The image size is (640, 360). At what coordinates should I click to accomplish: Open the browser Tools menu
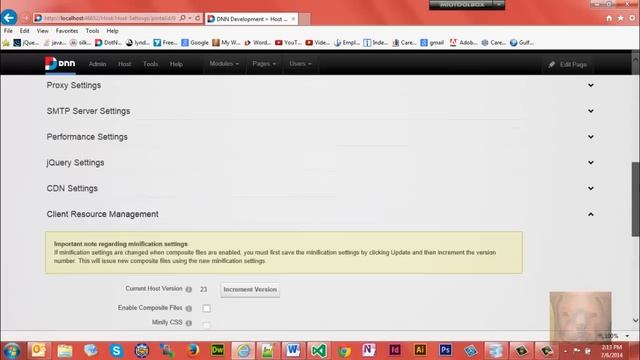coord(92,31)
